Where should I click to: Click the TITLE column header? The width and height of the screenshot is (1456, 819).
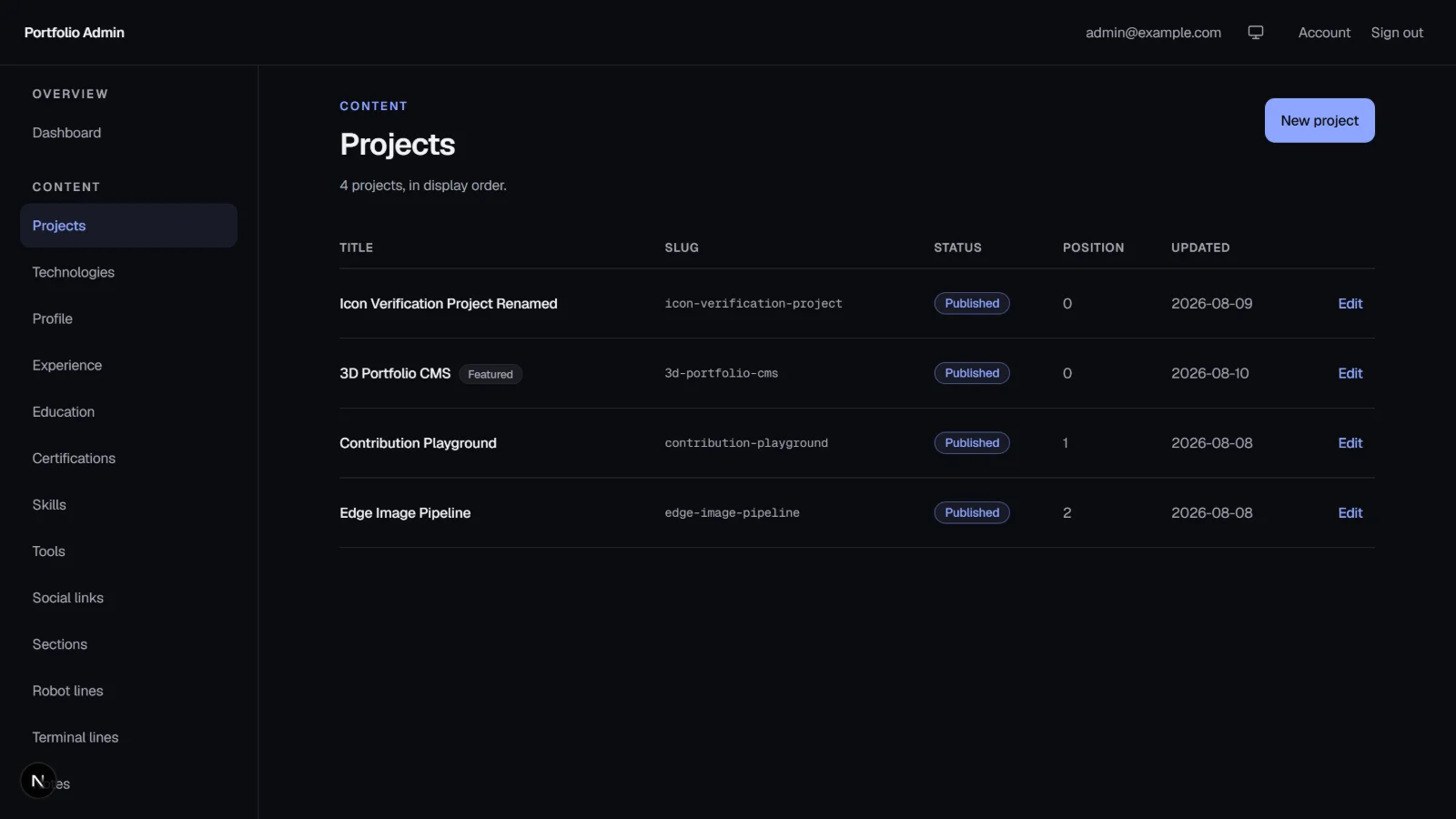point(357,248)
